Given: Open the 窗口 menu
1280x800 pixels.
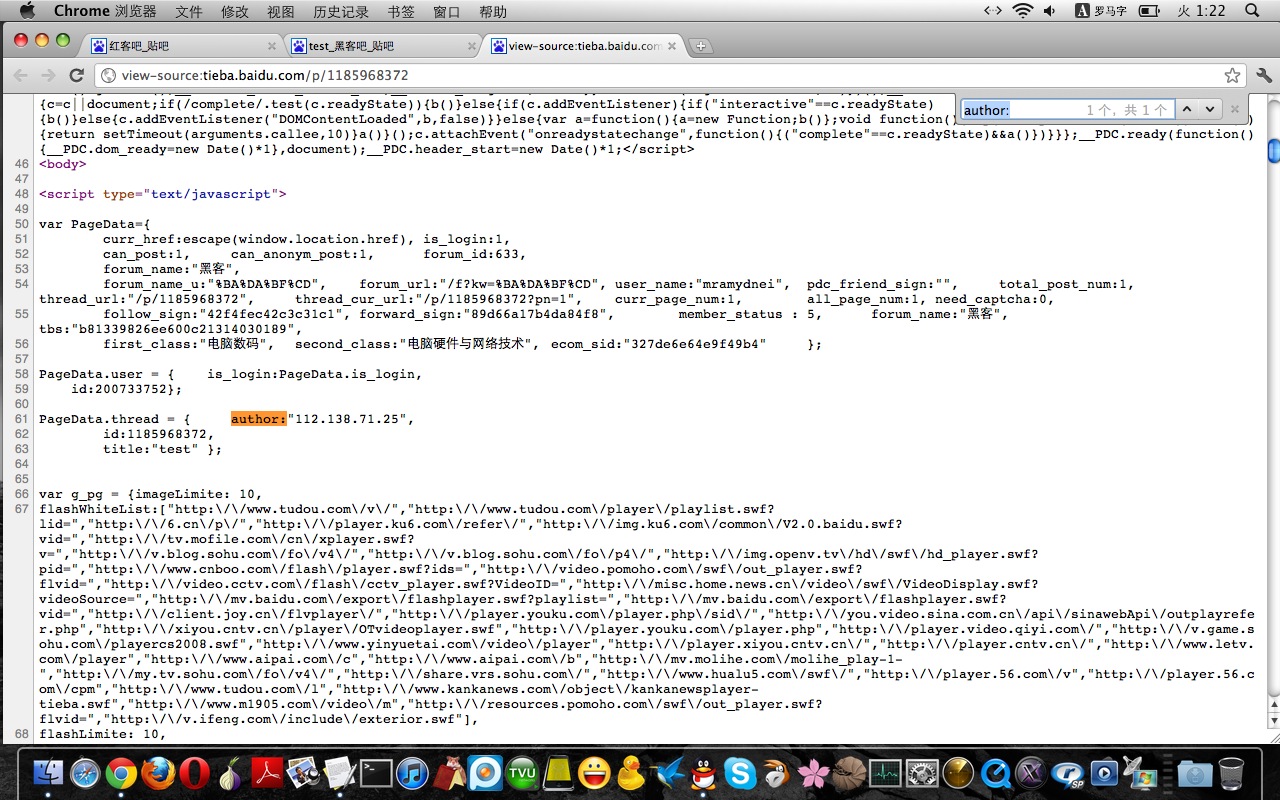Looking at the screenshot, I should (447, 11).
